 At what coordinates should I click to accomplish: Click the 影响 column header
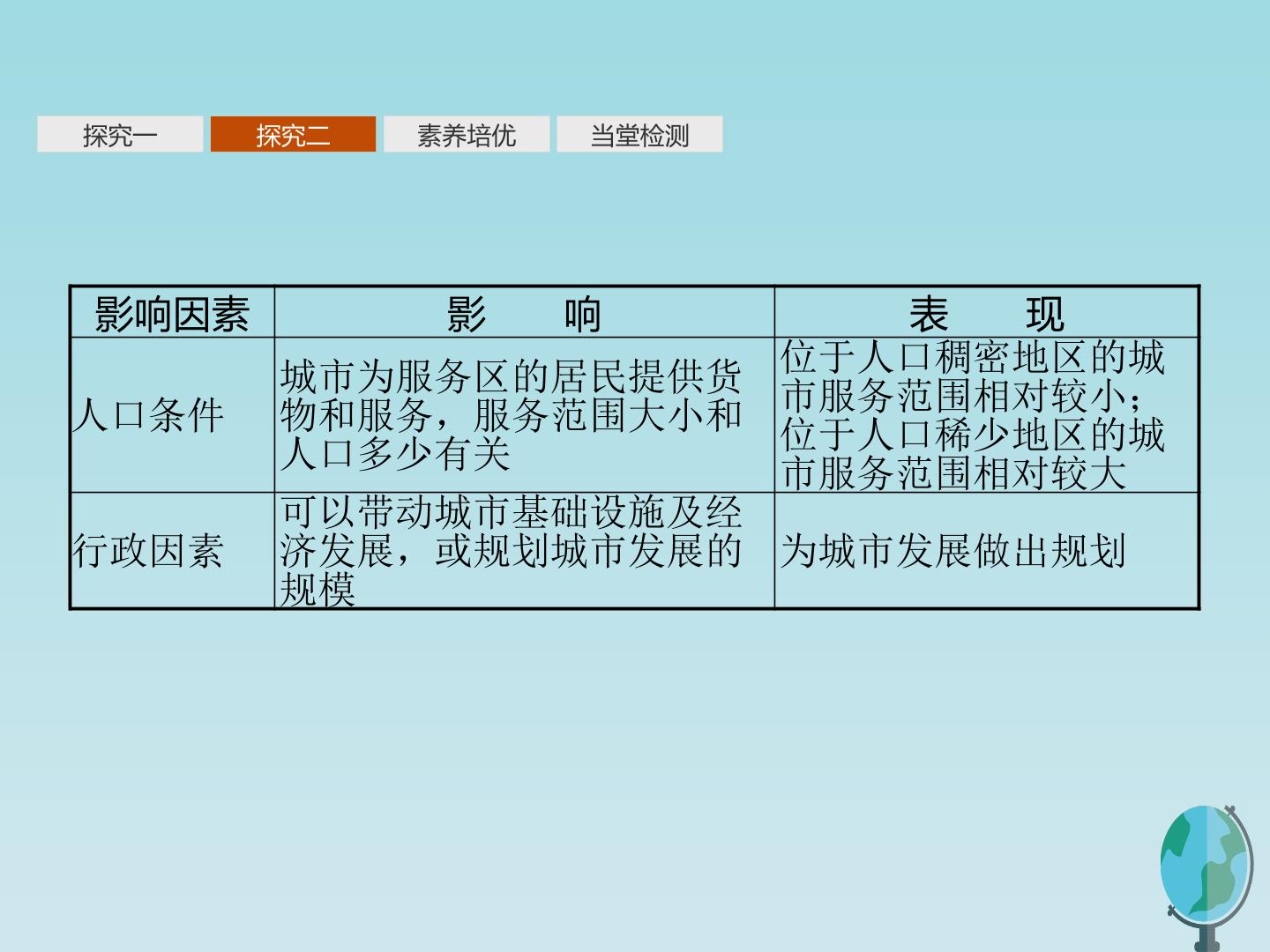tap(524, 312)
